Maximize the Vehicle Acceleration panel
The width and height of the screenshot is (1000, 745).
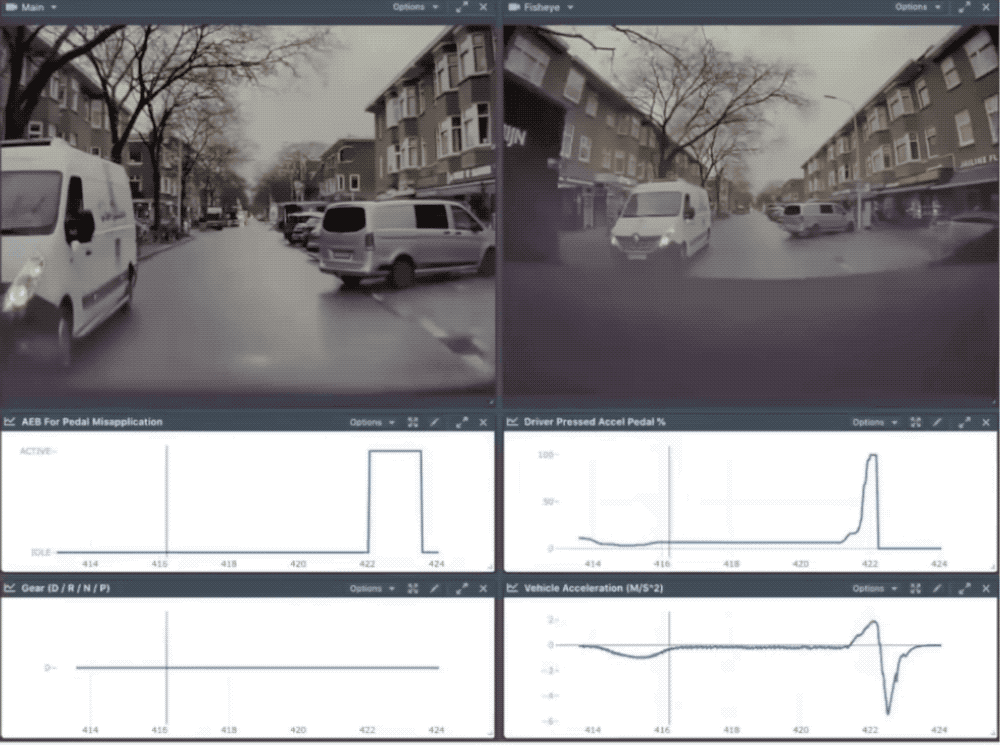pos(962,589)
